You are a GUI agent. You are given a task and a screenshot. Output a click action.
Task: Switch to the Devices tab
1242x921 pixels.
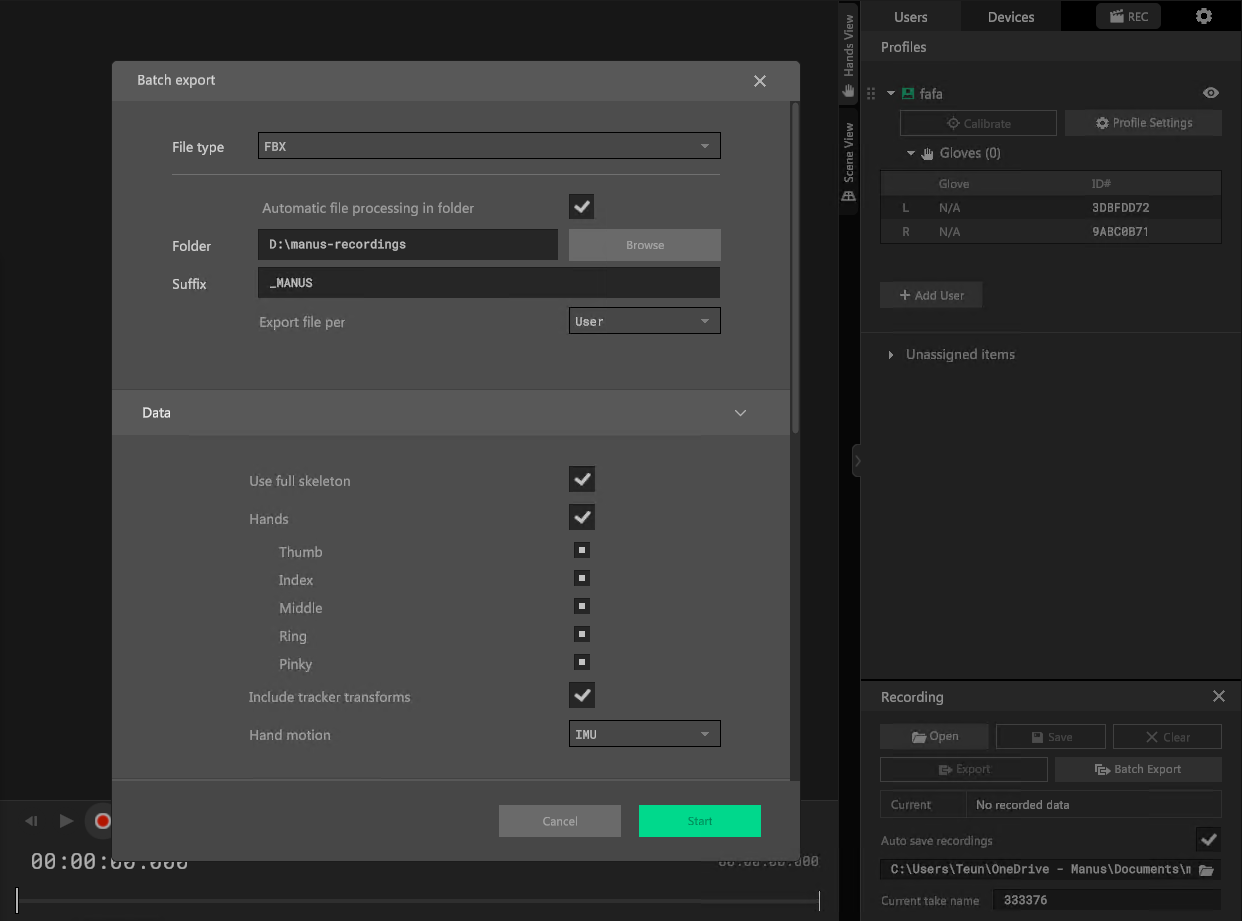click(1011, 16)
